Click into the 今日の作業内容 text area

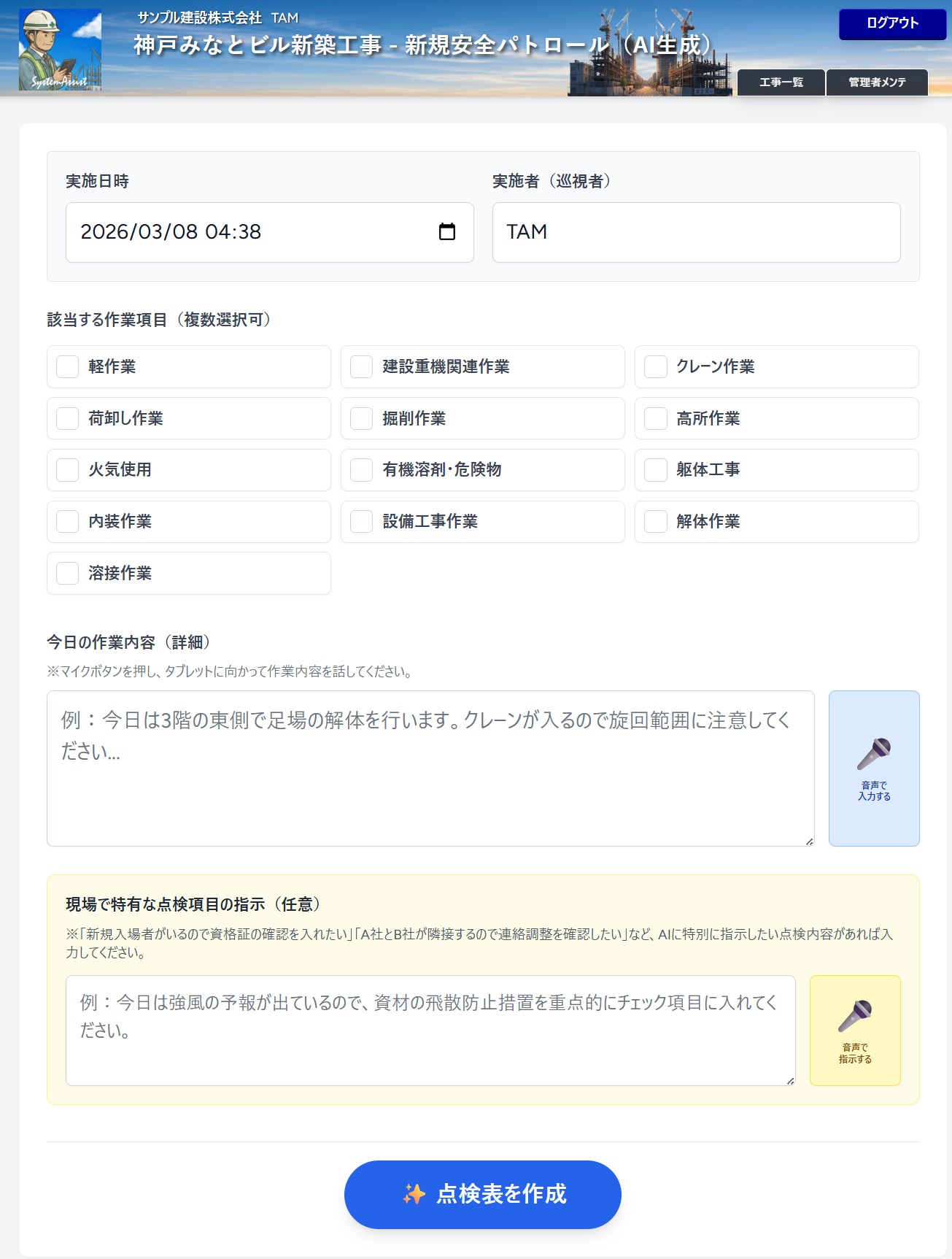[x=430, y=768]
